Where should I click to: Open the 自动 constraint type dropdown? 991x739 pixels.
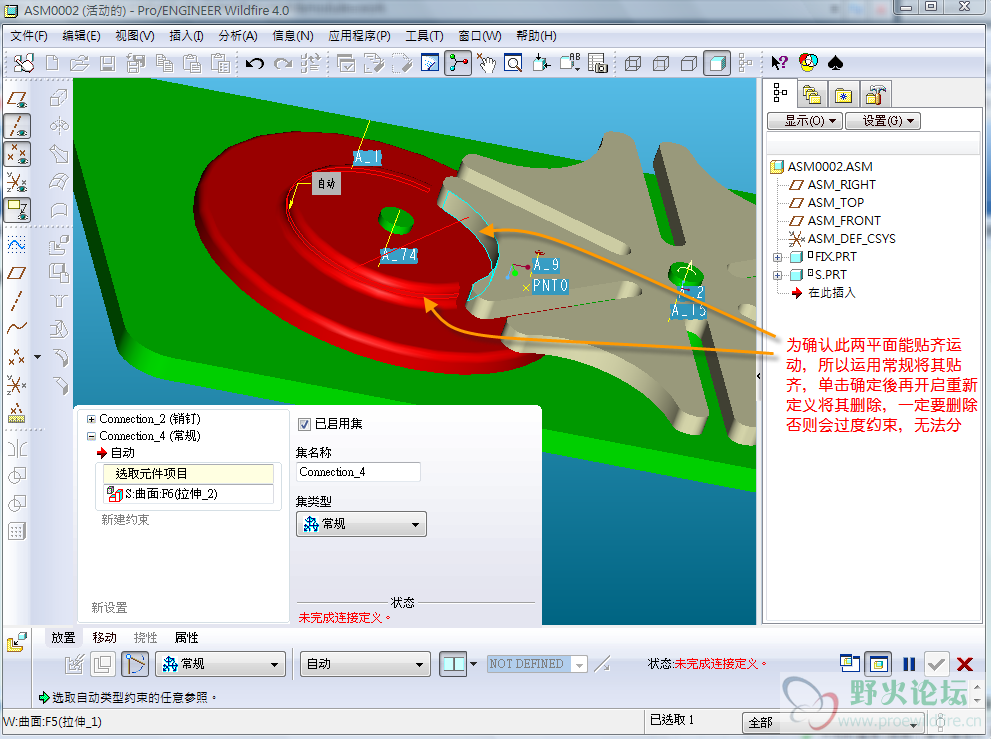(x=365, y=664)
